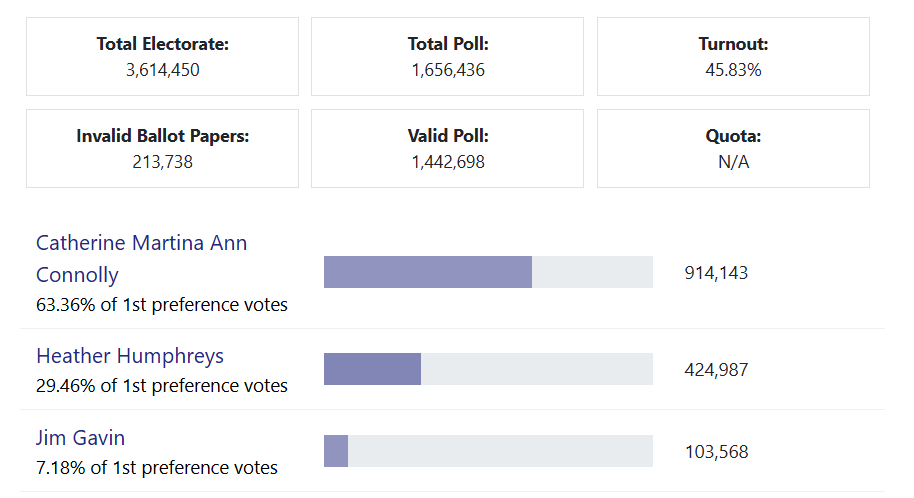Click the 1,442,698 valid poll figure

(447, 162)
